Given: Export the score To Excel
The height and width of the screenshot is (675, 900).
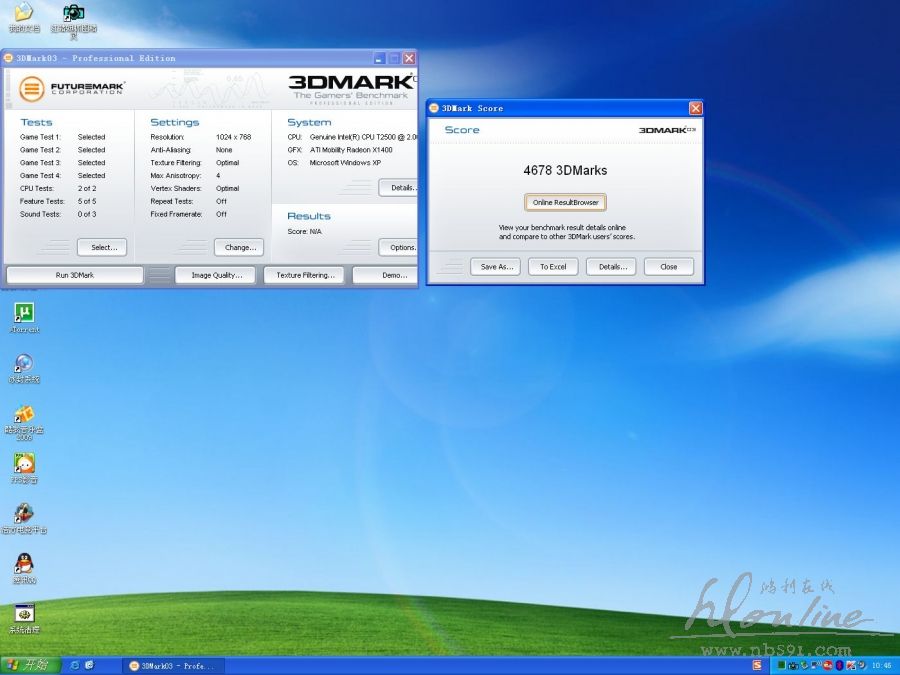Looking at the screenshot, I should [553, 267].
